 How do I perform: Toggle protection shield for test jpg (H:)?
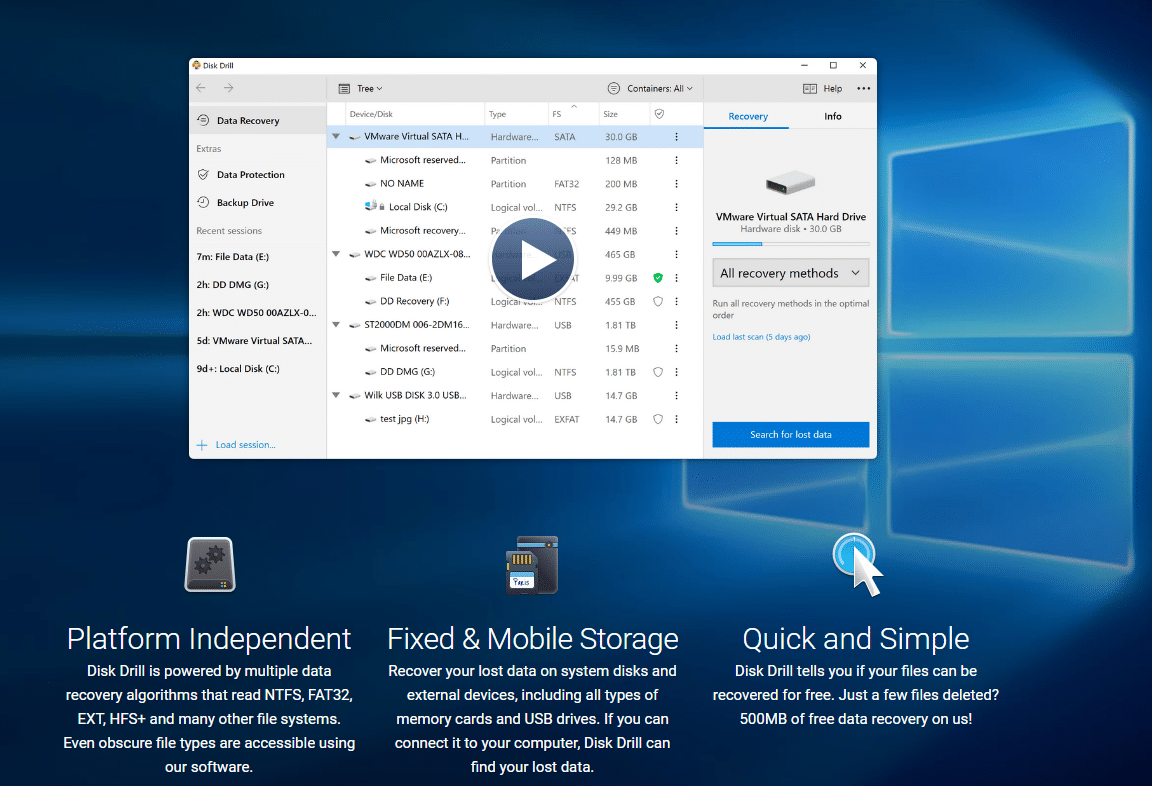coord(658,419)
